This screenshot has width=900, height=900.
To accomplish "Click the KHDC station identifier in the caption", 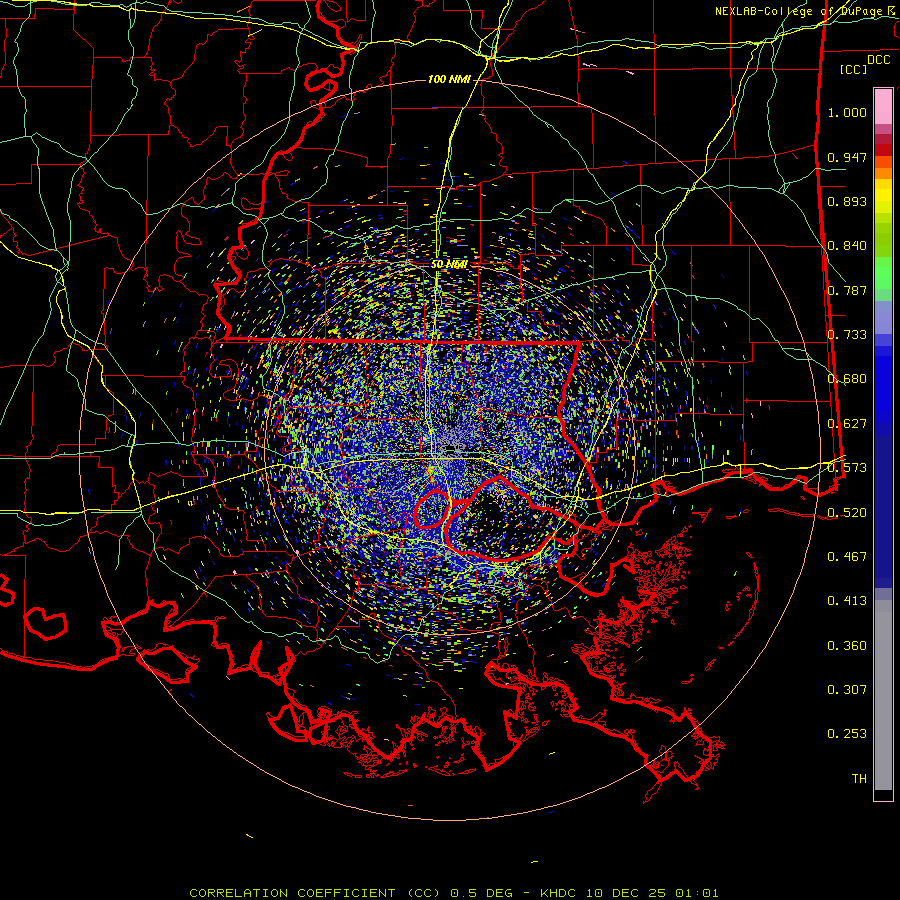I will [x=560, y=893].
